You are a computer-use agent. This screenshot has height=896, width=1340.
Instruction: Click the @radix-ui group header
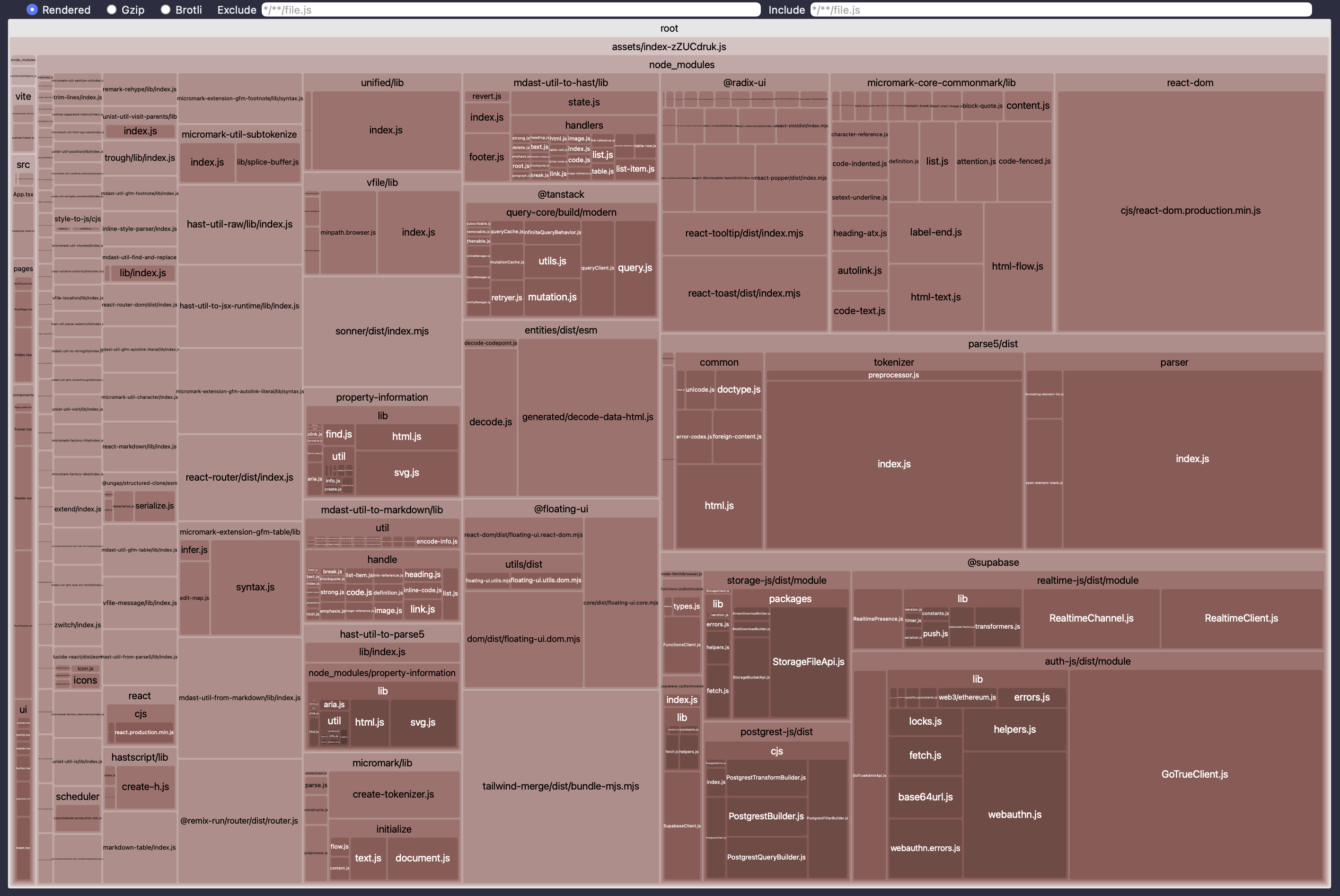pos(744,83)
